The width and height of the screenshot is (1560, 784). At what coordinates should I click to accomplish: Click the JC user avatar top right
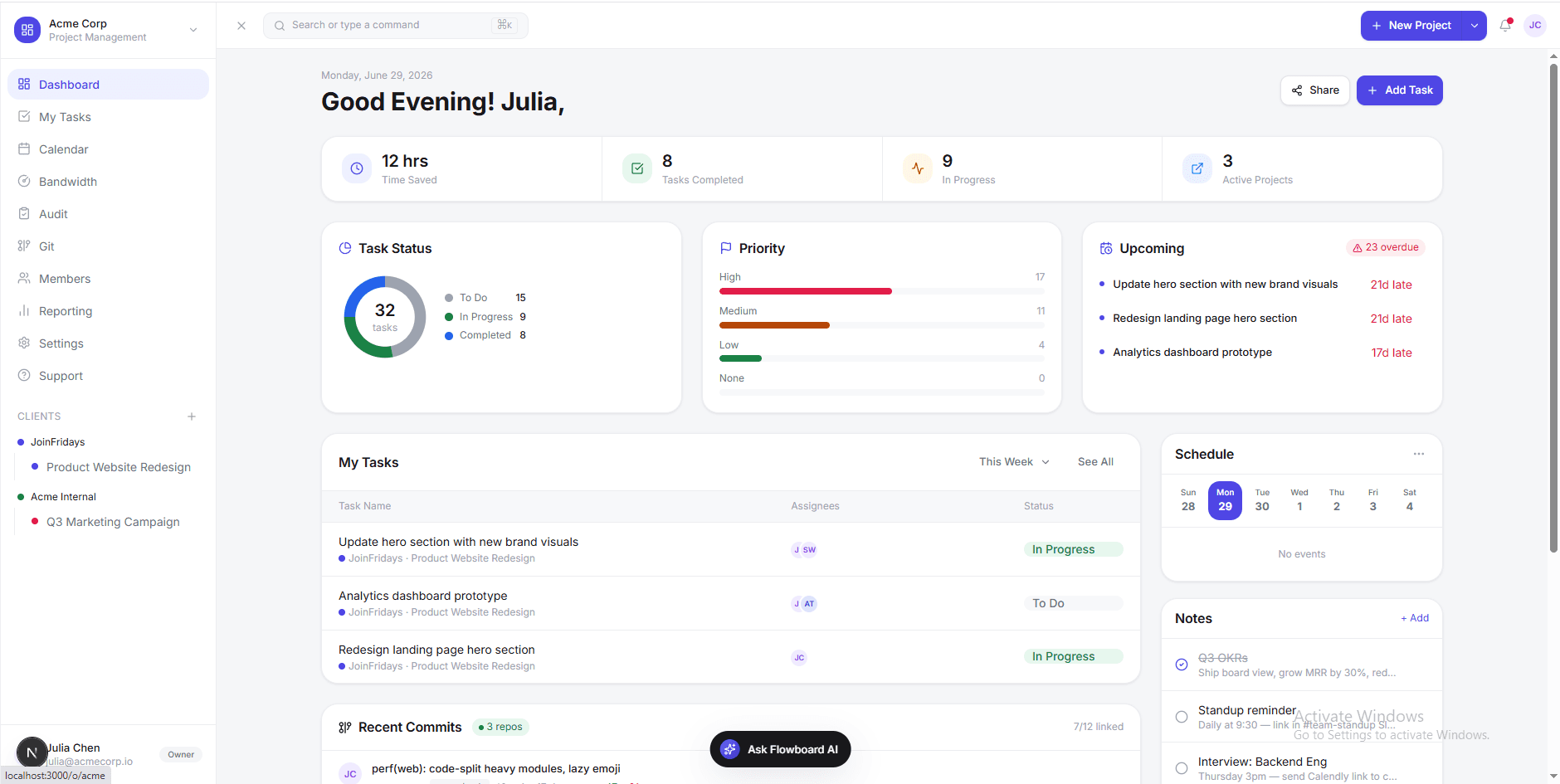pyautogui.click(x=1535, y=26)
